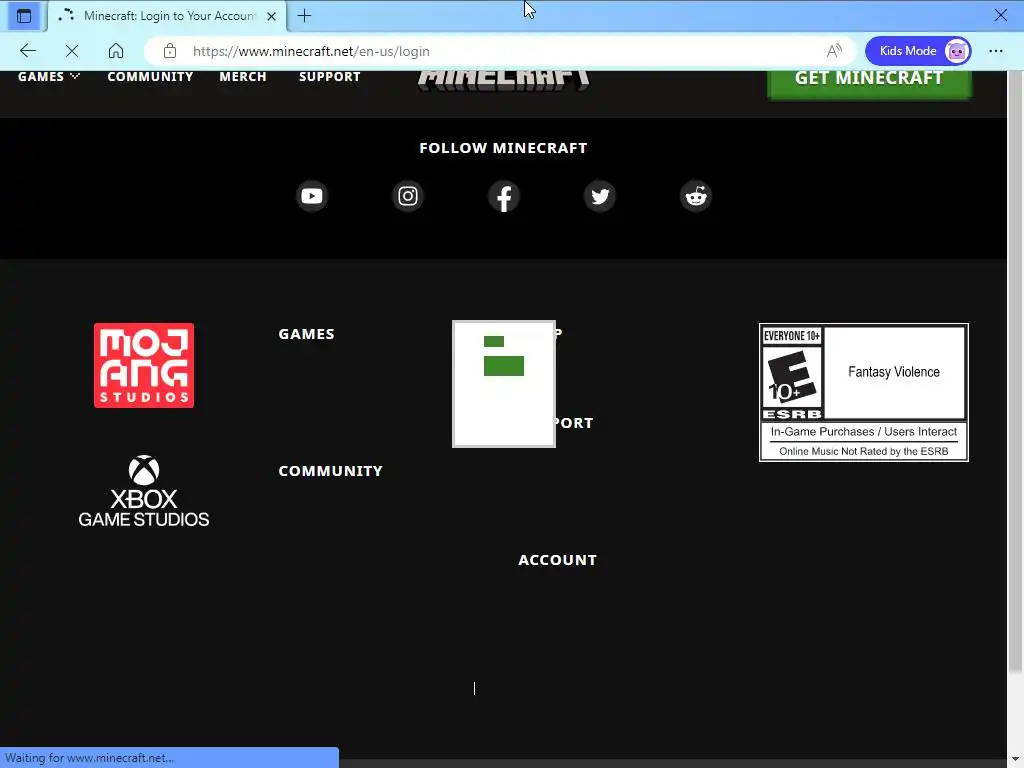
Task: Close the browser window
Action: click(1000, 15)
